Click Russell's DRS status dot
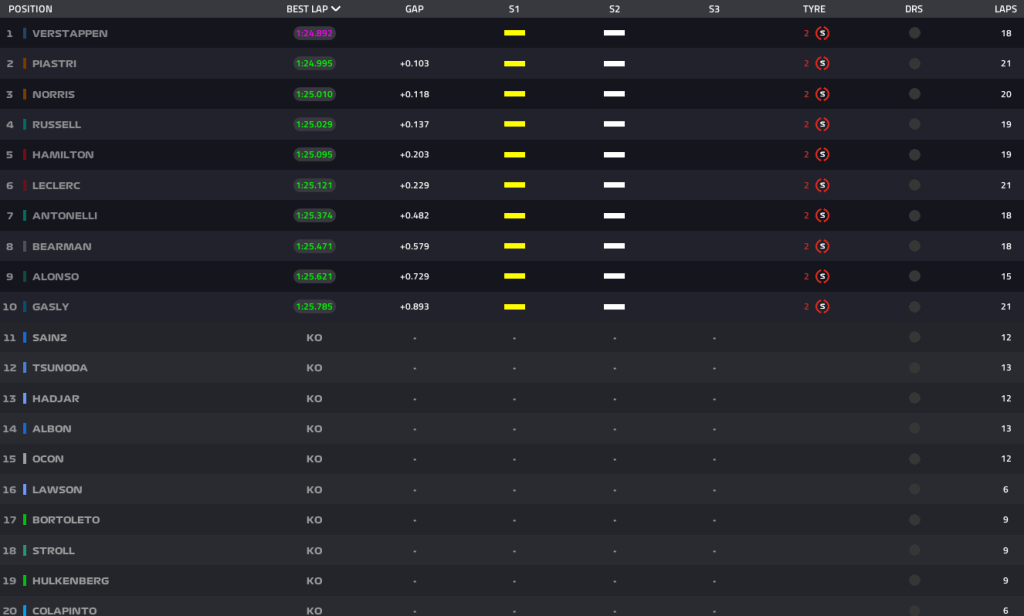The image size is (1024, 616). click(x=914, y=125)
